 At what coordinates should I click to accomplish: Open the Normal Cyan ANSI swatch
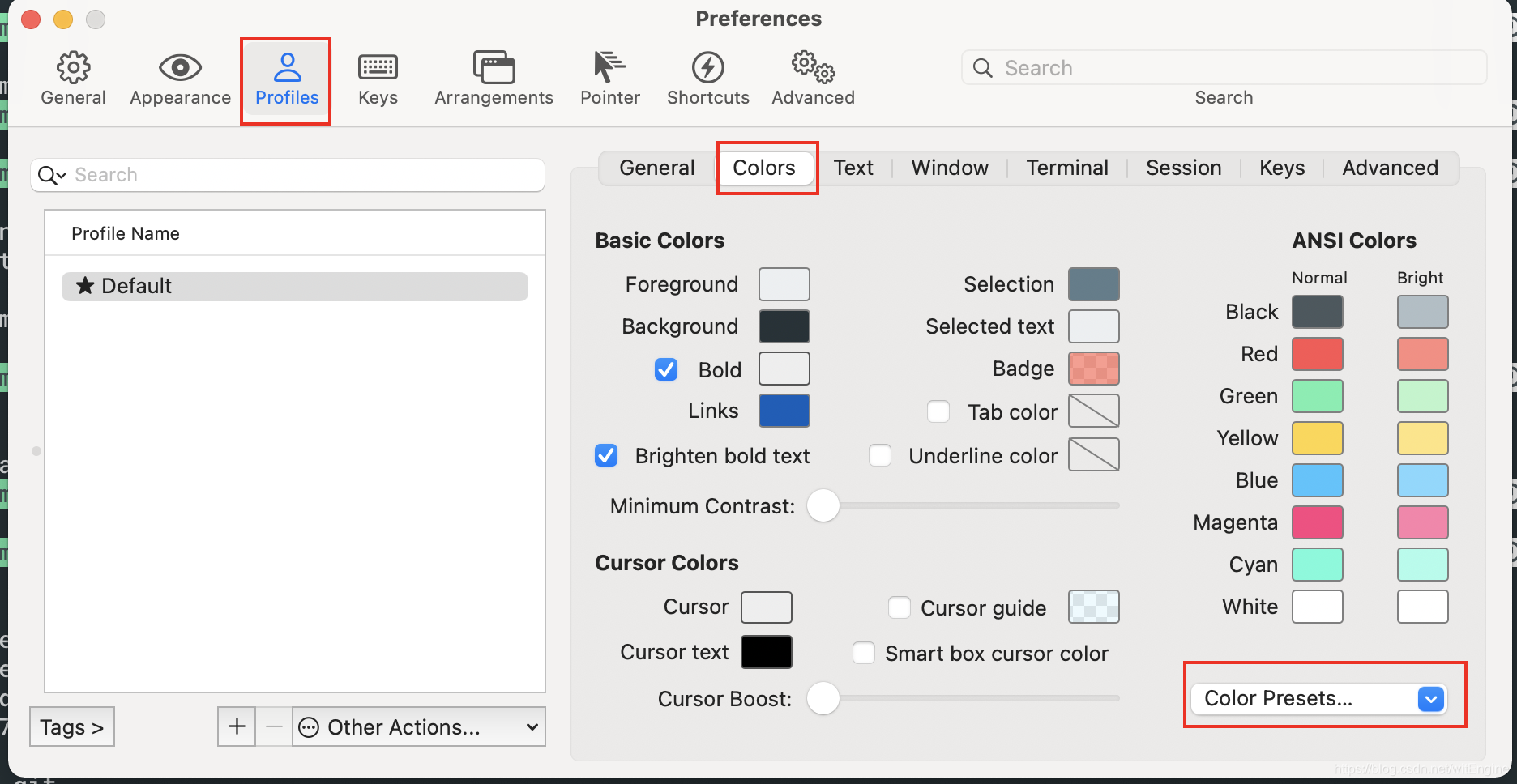[1318, 565]
